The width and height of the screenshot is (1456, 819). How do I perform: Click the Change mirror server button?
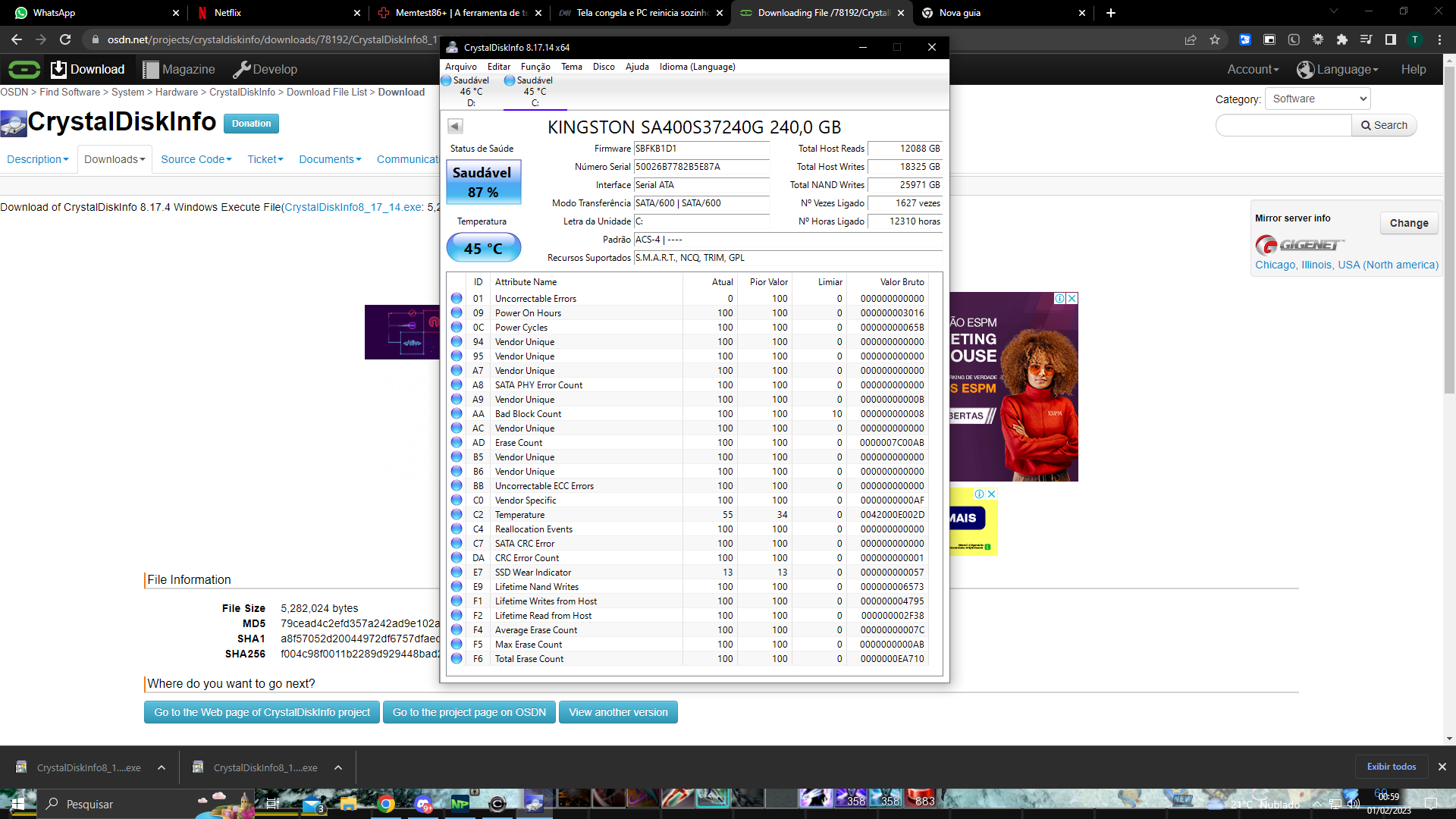[x=1409, y=223]
